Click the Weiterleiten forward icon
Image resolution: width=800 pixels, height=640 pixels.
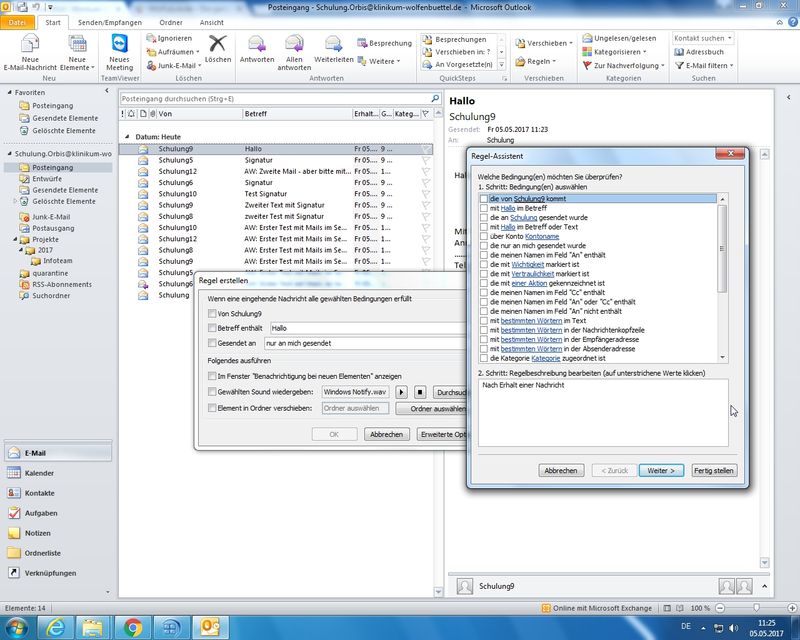point(334,45)
